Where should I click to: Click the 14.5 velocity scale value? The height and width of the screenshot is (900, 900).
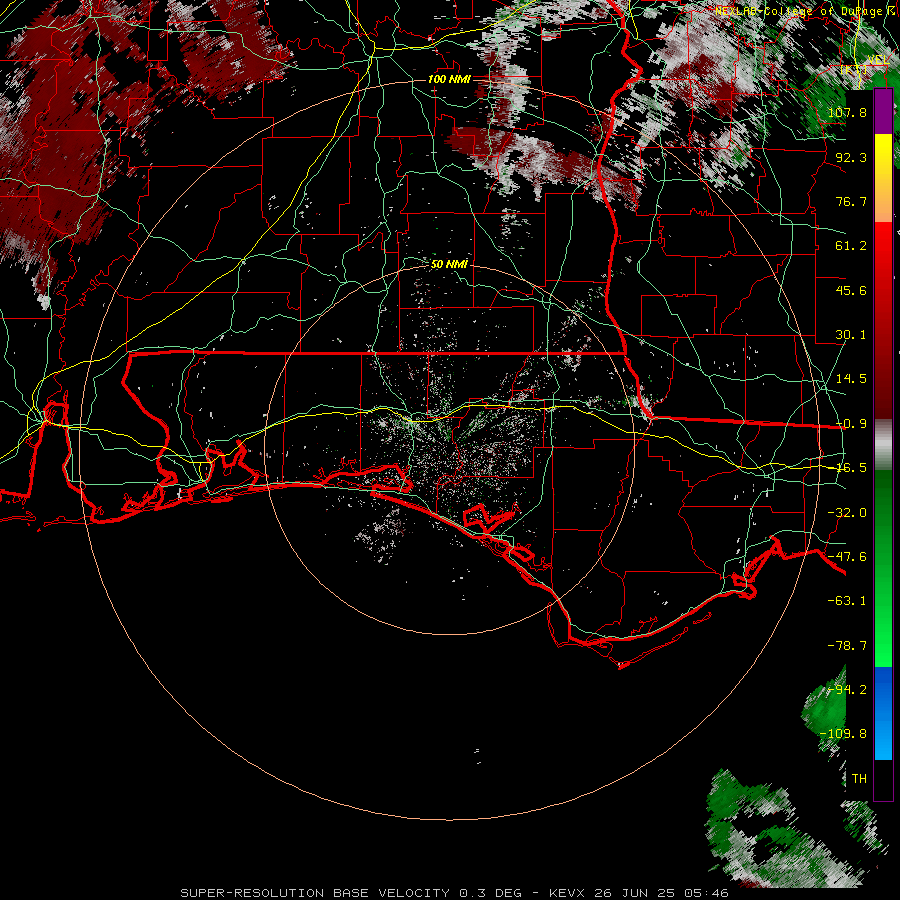point(851,378)
